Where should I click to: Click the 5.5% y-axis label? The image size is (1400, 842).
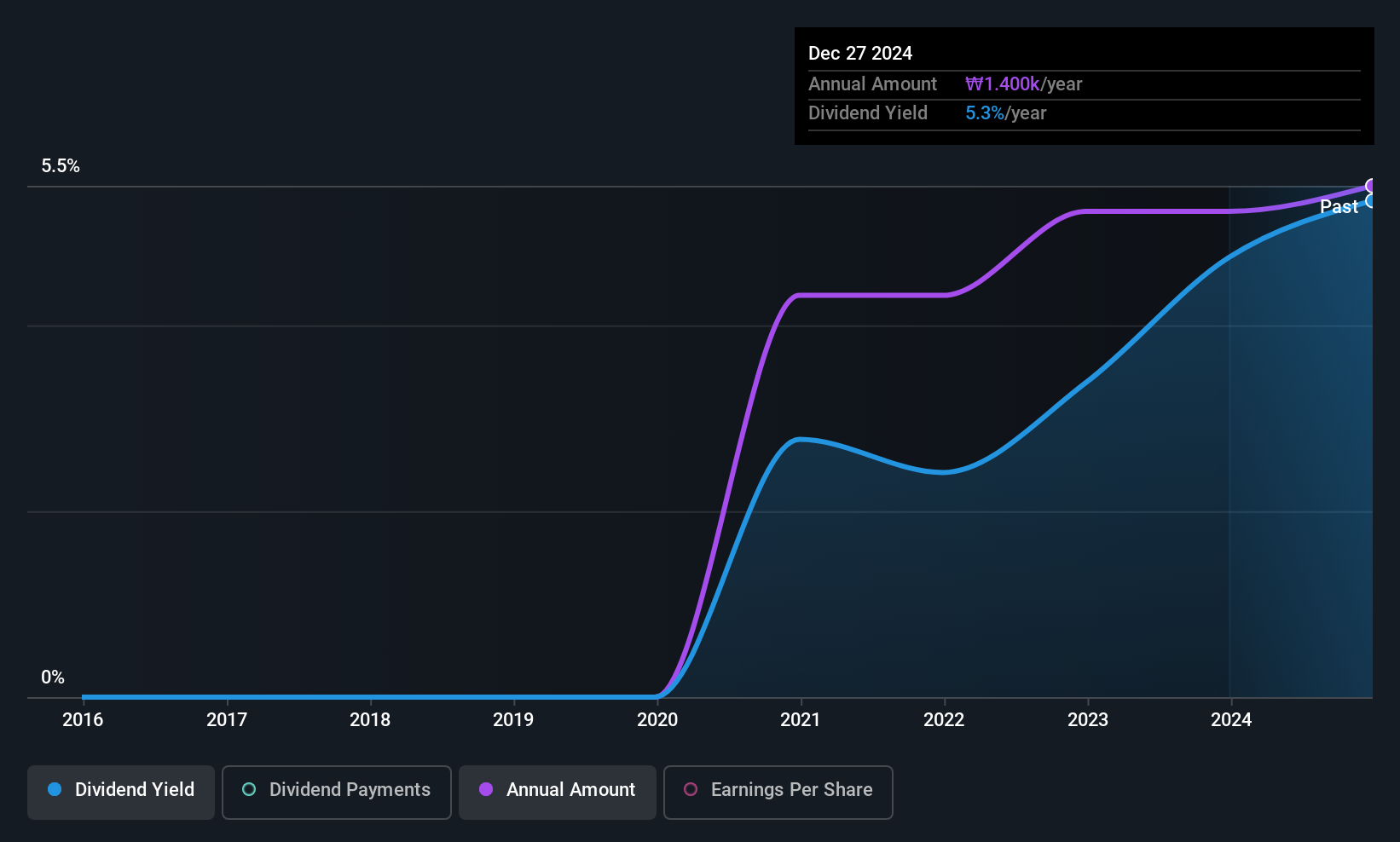[x=61, y=166]
